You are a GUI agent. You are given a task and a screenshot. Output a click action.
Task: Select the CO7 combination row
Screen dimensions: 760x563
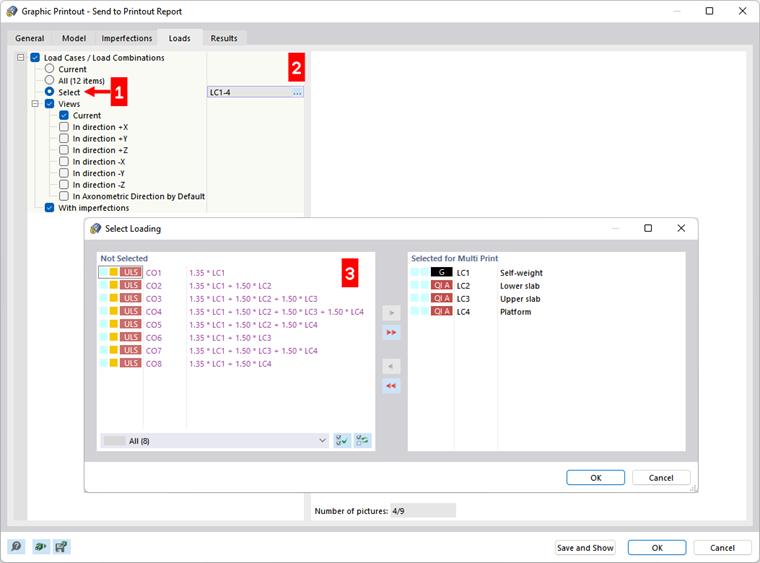pos(236,350)
